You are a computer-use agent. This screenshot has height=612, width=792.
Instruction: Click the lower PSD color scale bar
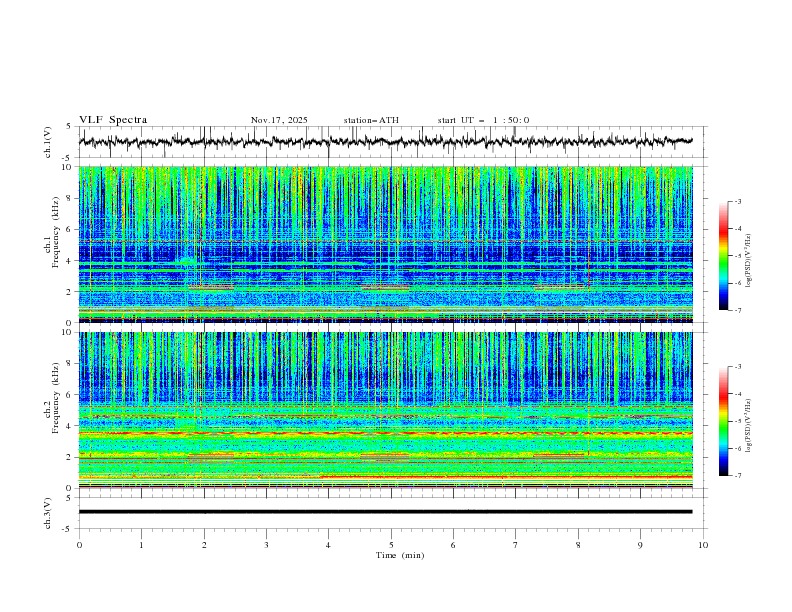(723, 421)
